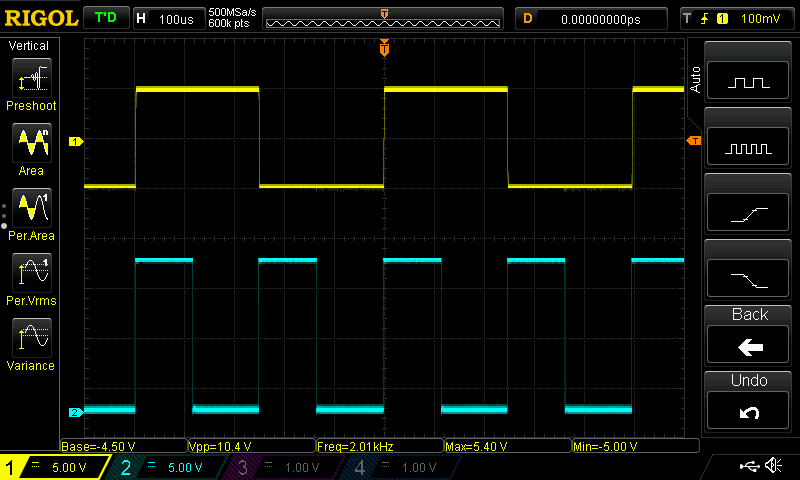800x480 pixels.
Task: Click the 600k pts memory depth readout
Action: pyautogui.click(x=229, y=23)
